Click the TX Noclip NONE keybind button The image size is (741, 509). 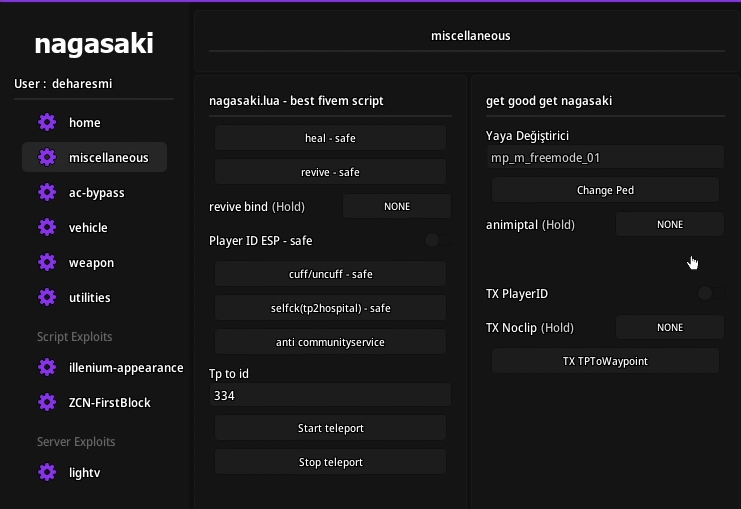[x=669, y=327]
